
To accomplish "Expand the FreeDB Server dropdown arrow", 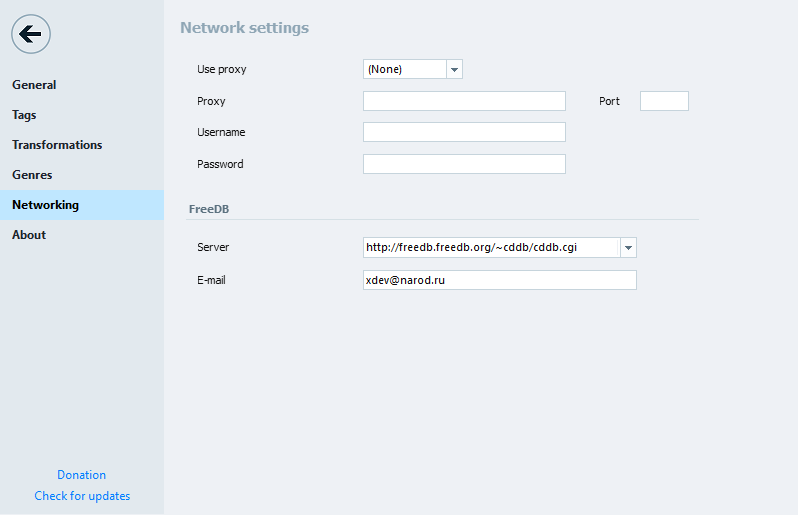I will coord(629,248).
